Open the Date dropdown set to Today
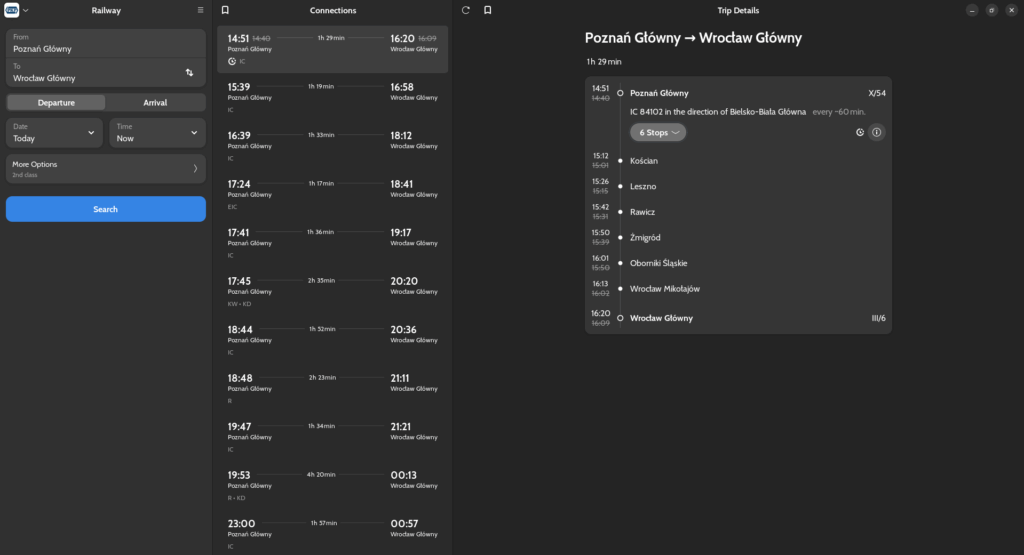 point(54,133)
